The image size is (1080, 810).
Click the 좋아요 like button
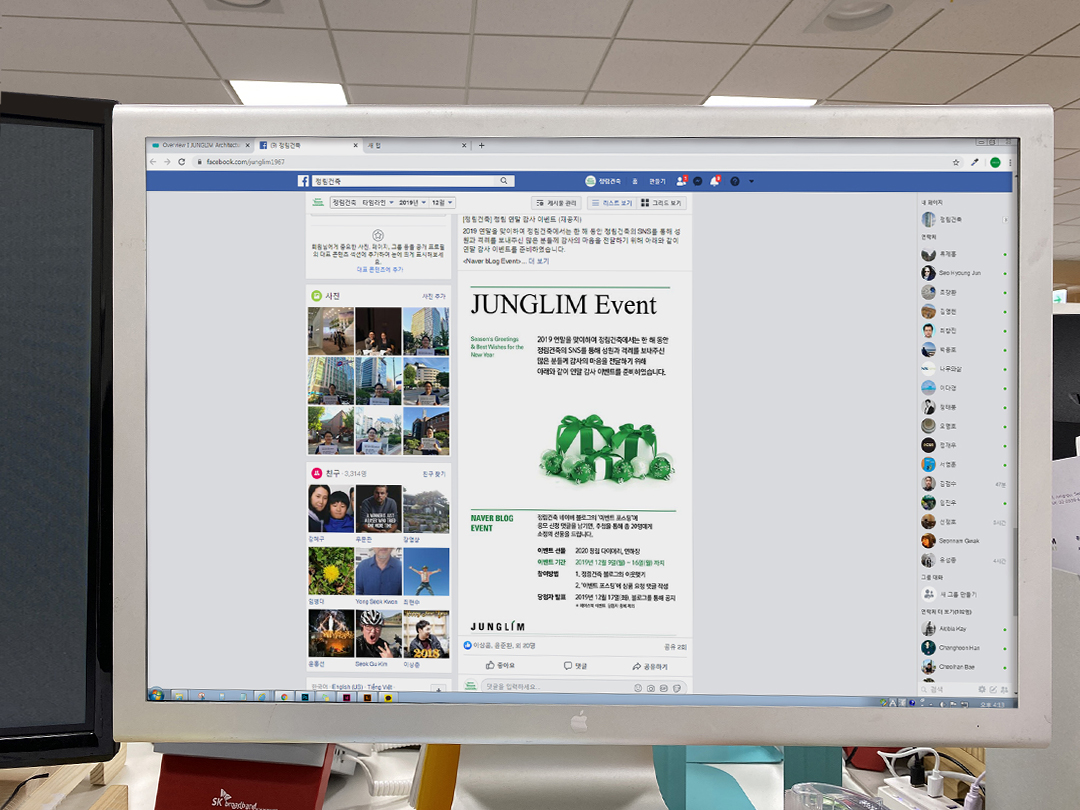point(501,666)
